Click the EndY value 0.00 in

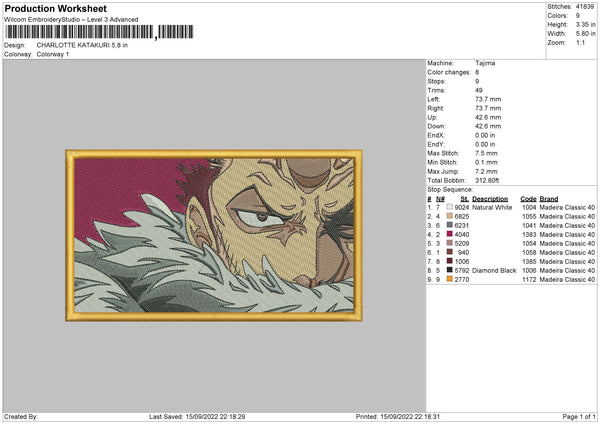tap(485, 144)
